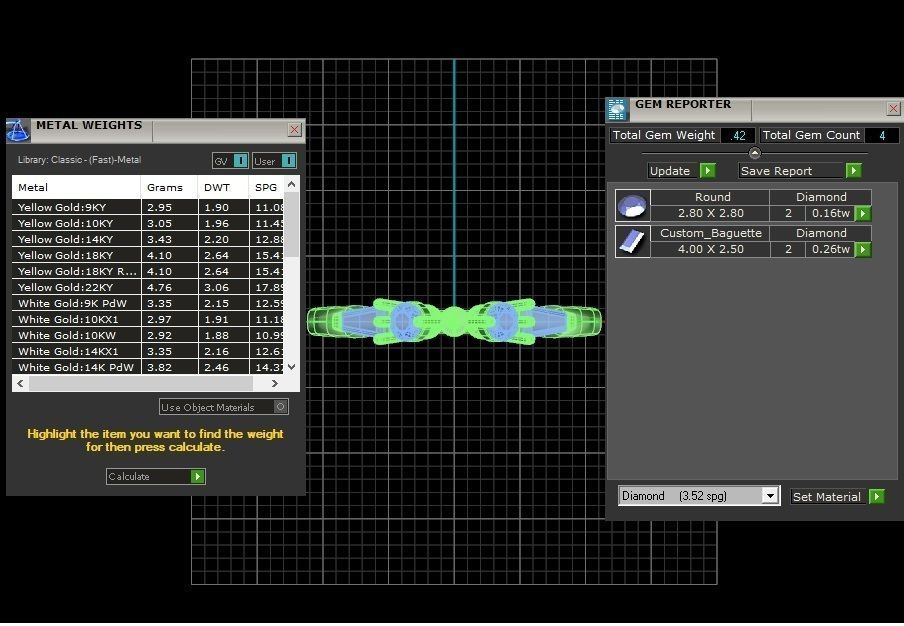Image resolution: width=904 pixels, height=626 pixels.
Task: Click the DWT column header
Action: [224, 187]
